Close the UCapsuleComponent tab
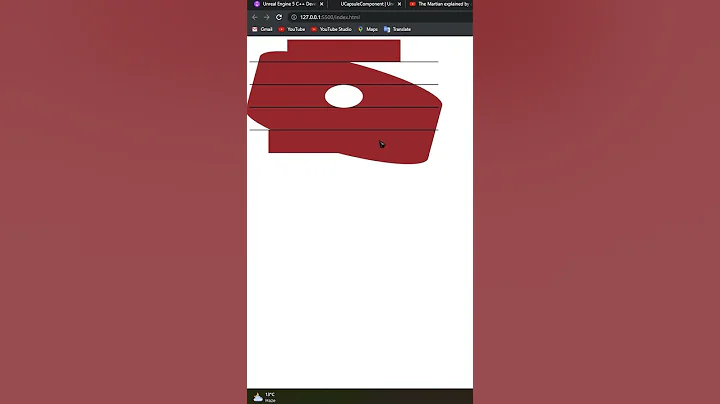Viewport: 720px width, 404px height. click(399, 4)
